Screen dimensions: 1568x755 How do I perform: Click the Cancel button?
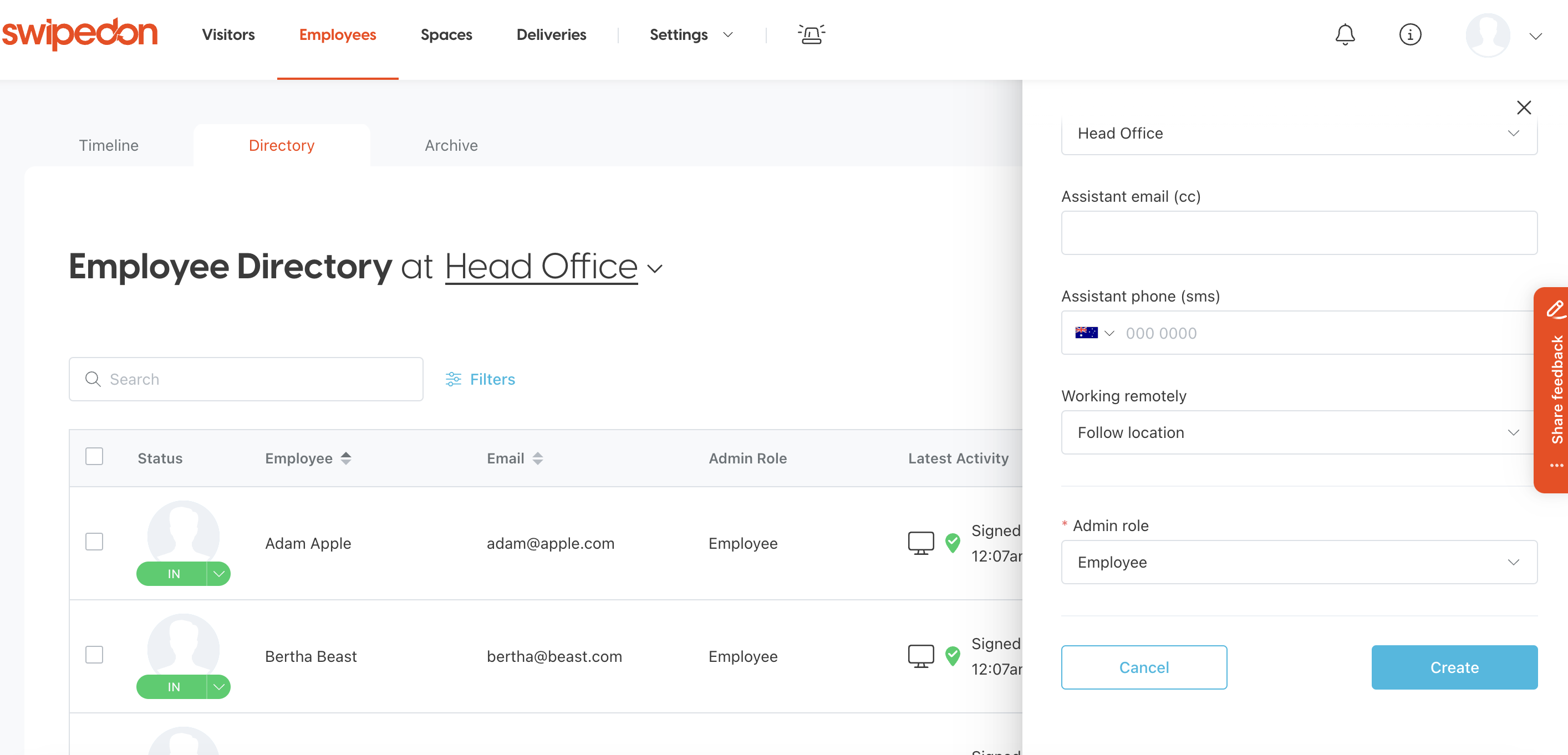[x=1144, y=667]
